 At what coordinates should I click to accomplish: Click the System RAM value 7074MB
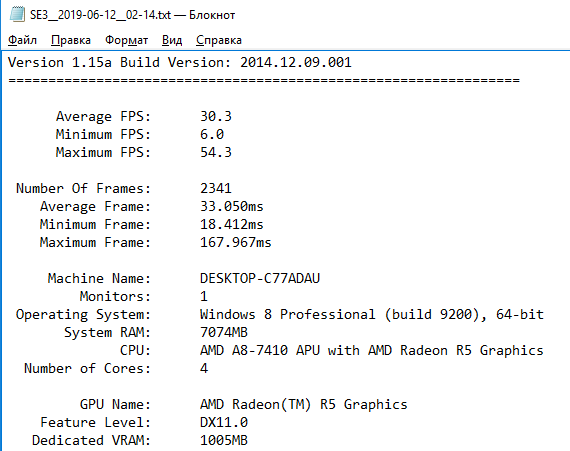tap(224, 333)
